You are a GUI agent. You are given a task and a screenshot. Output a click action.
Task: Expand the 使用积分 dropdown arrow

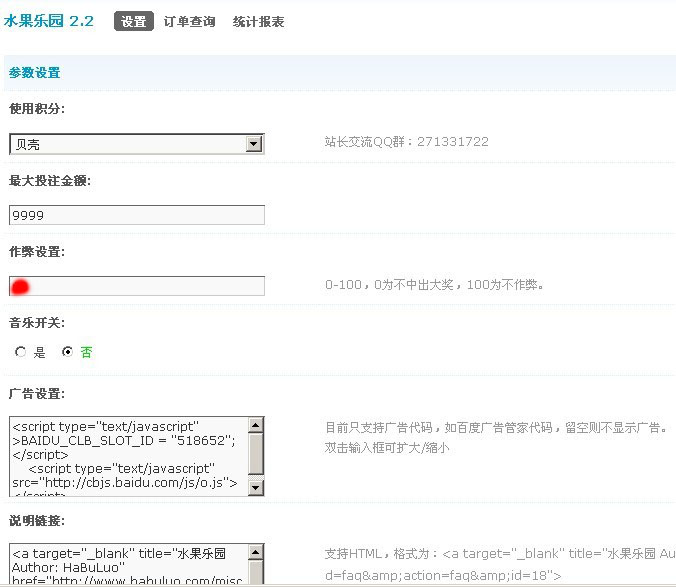click(x=254, y=144)
